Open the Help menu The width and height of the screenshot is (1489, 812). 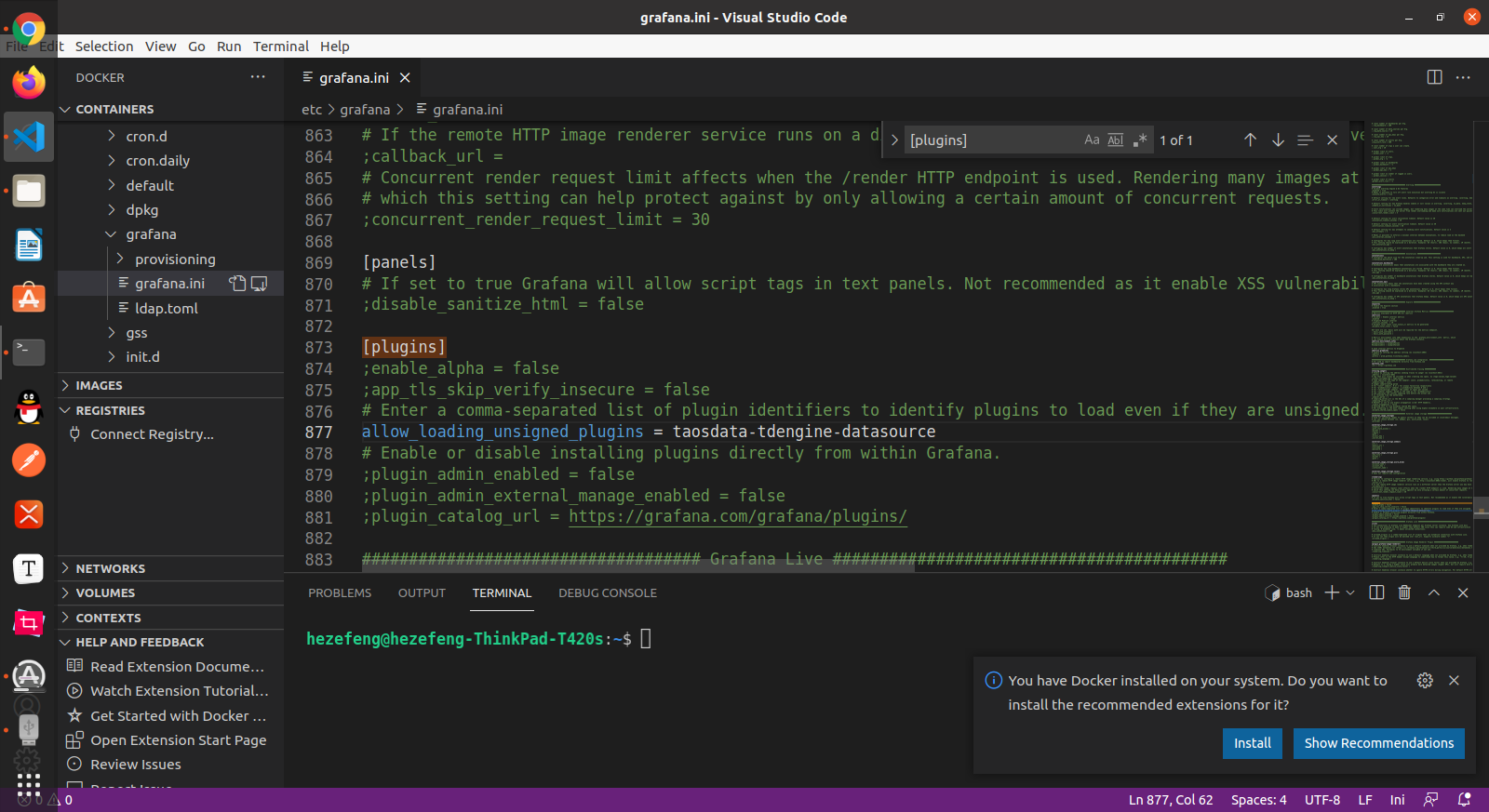coord(335,47)
